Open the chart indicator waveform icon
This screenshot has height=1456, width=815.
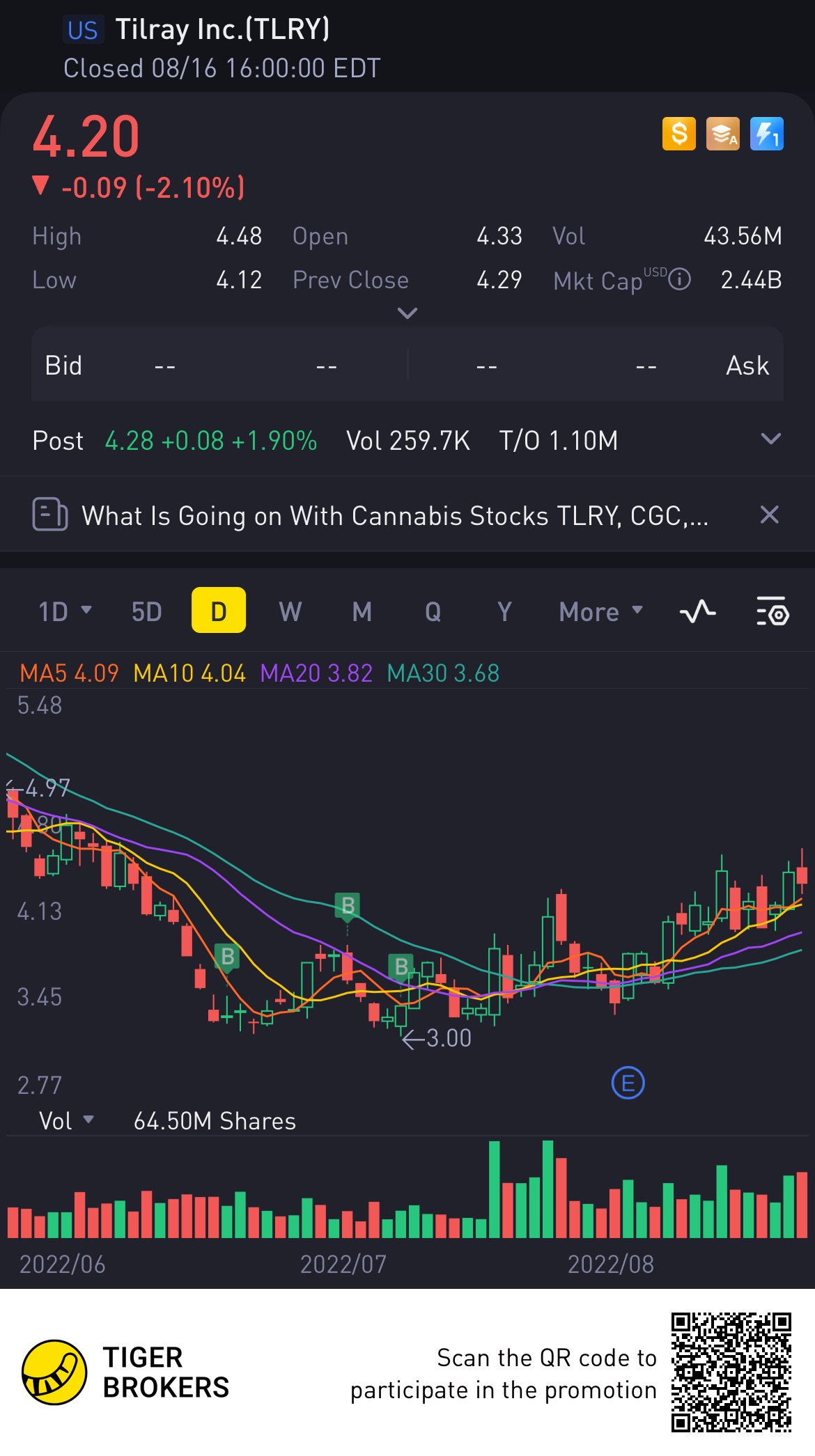click(697, 612)
